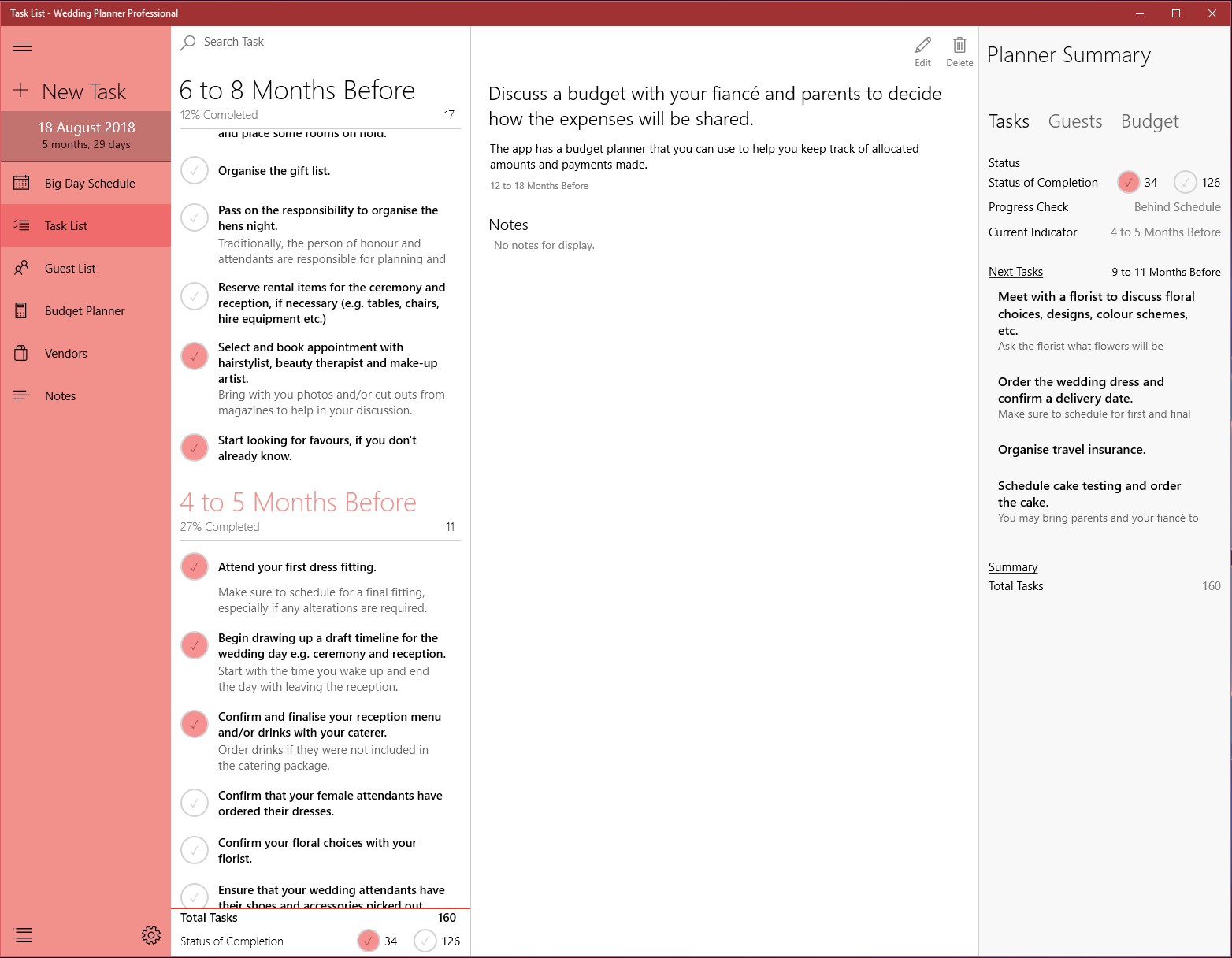Click pending checkmark icon in bottom status bar
The width and height of the screenshot is (1232, 958).
tap(425, 941)
